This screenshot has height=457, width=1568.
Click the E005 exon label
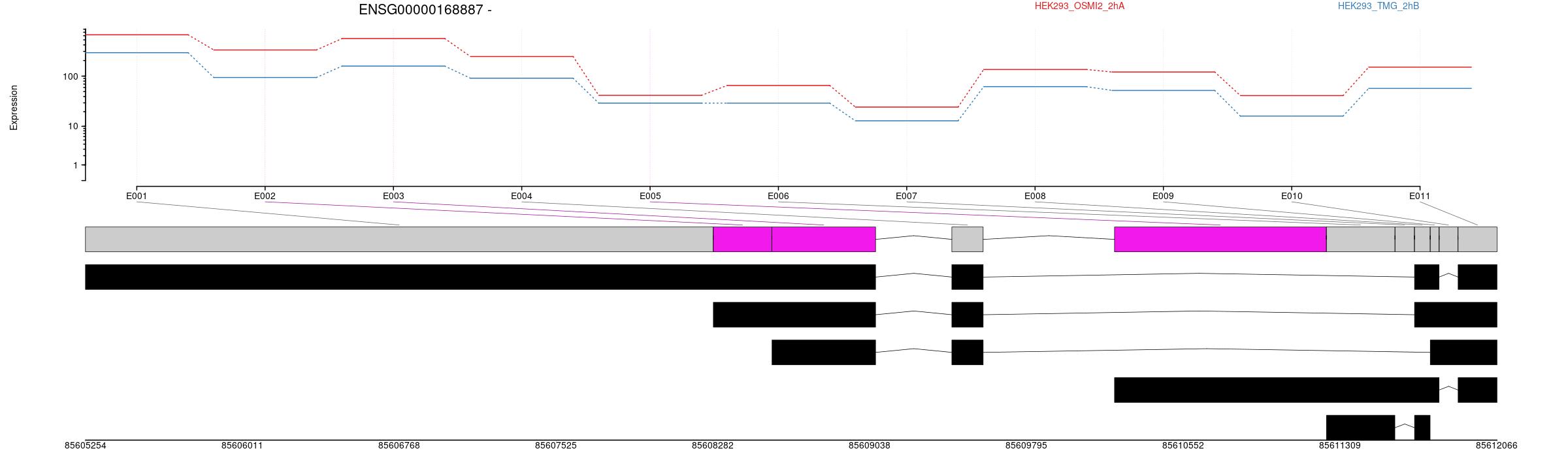pos(650,196)
